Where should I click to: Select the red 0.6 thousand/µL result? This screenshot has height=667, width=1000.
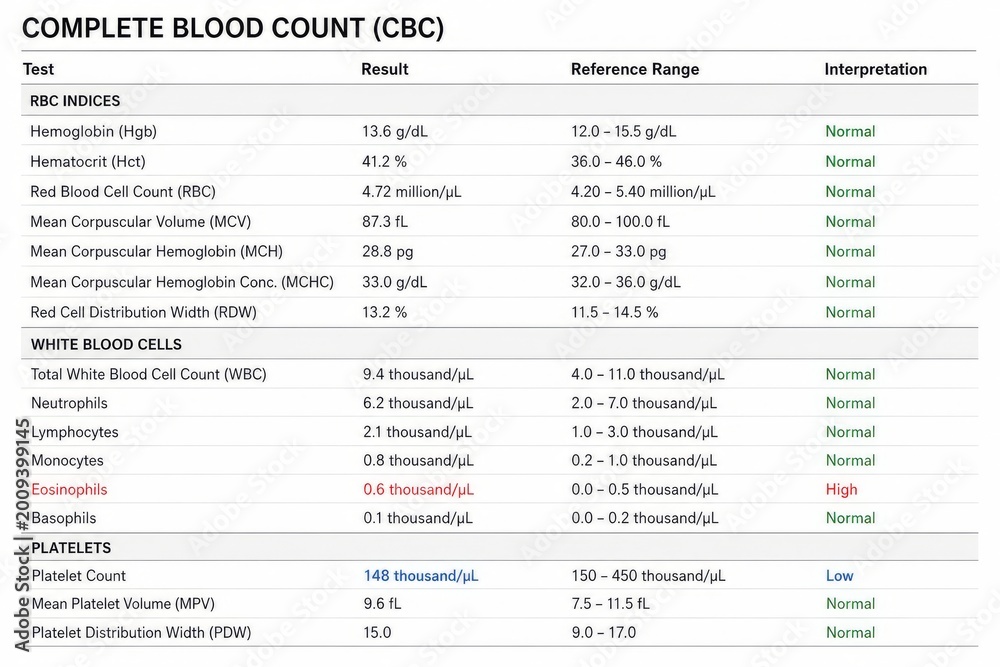click(418, 490)
